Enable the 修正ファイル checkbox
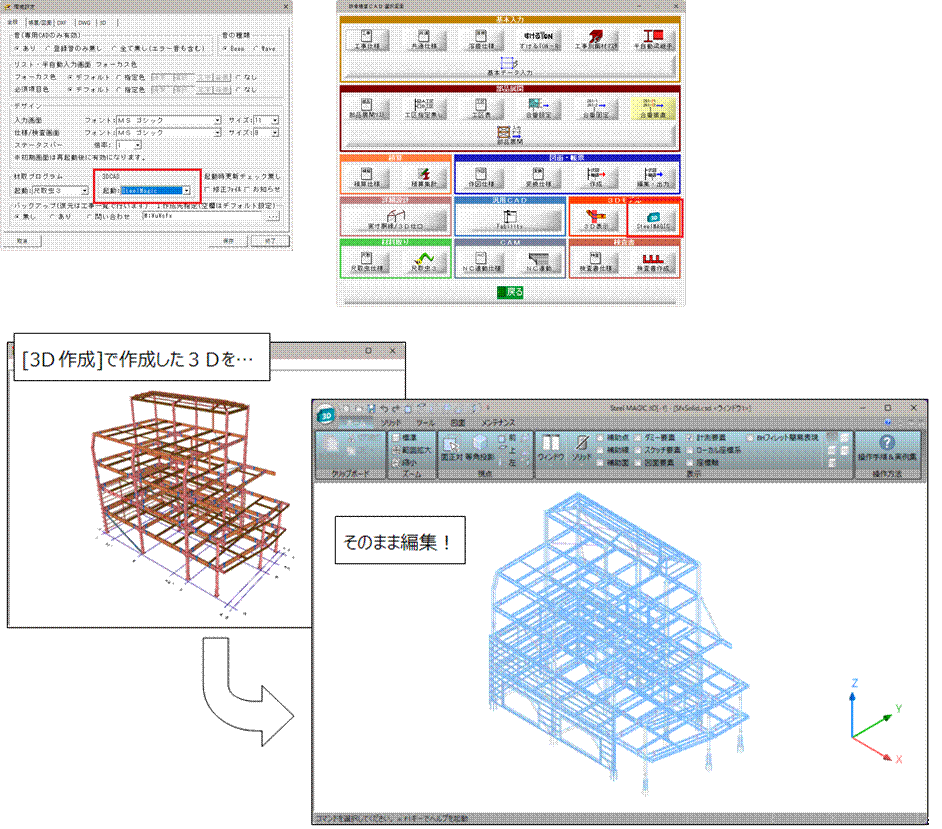The height and width of the screenshot is (829, 942). 206,189
